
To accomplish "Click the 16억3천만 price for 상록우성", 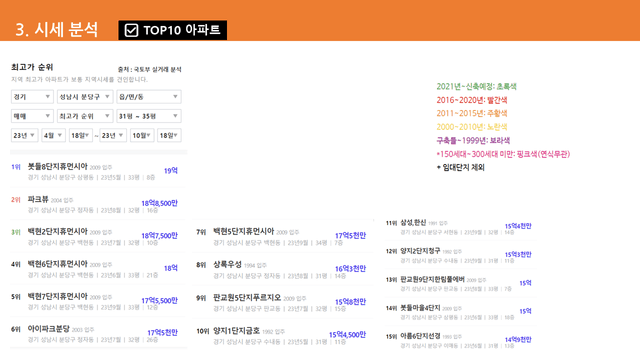I will pos(351,269).
